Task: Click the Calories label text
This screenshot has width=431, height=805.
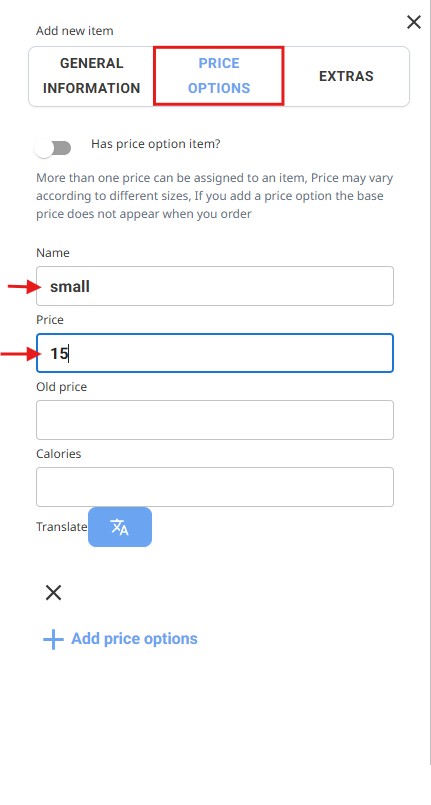Action: tap(58, 454)
